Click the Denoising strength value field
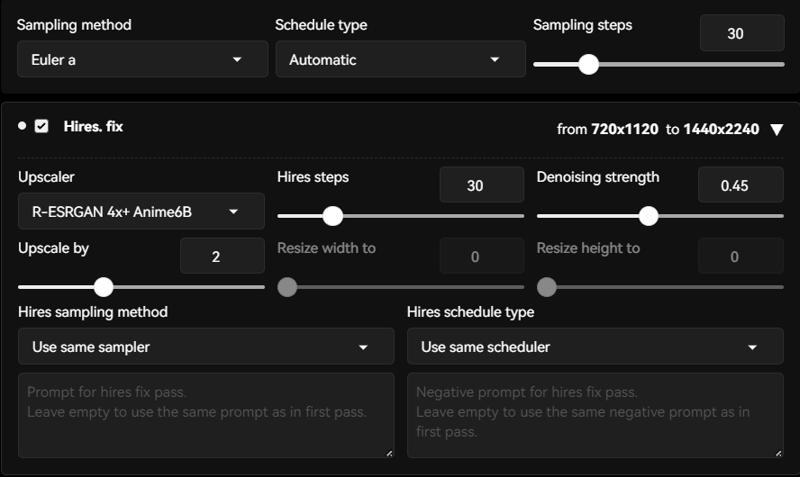The width and height of the screenshot is (800, 477). click(740, 185)
